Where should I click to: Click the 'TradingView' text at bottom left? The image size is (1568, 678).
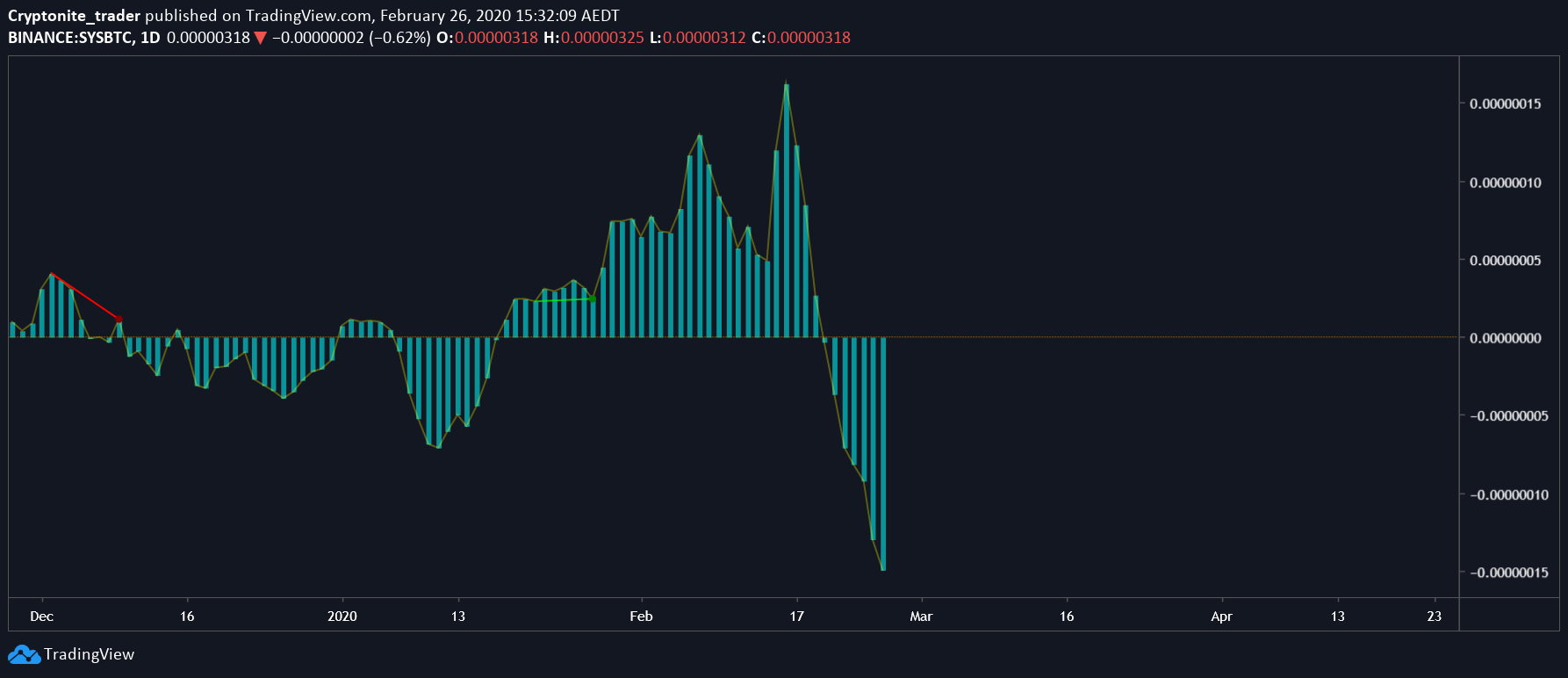tap(89, 654)
